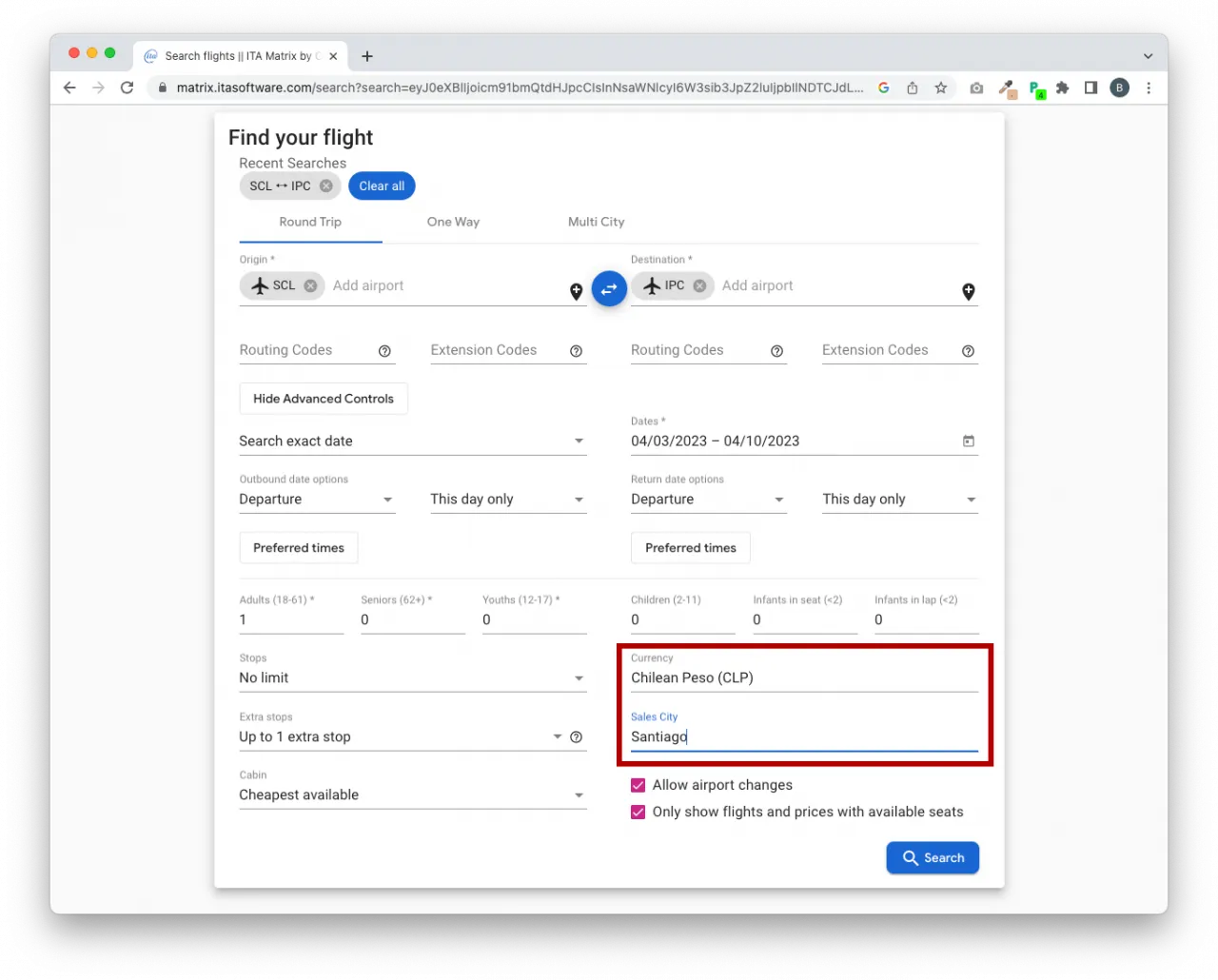Open nearby airports picker for origin

[576, 291]
